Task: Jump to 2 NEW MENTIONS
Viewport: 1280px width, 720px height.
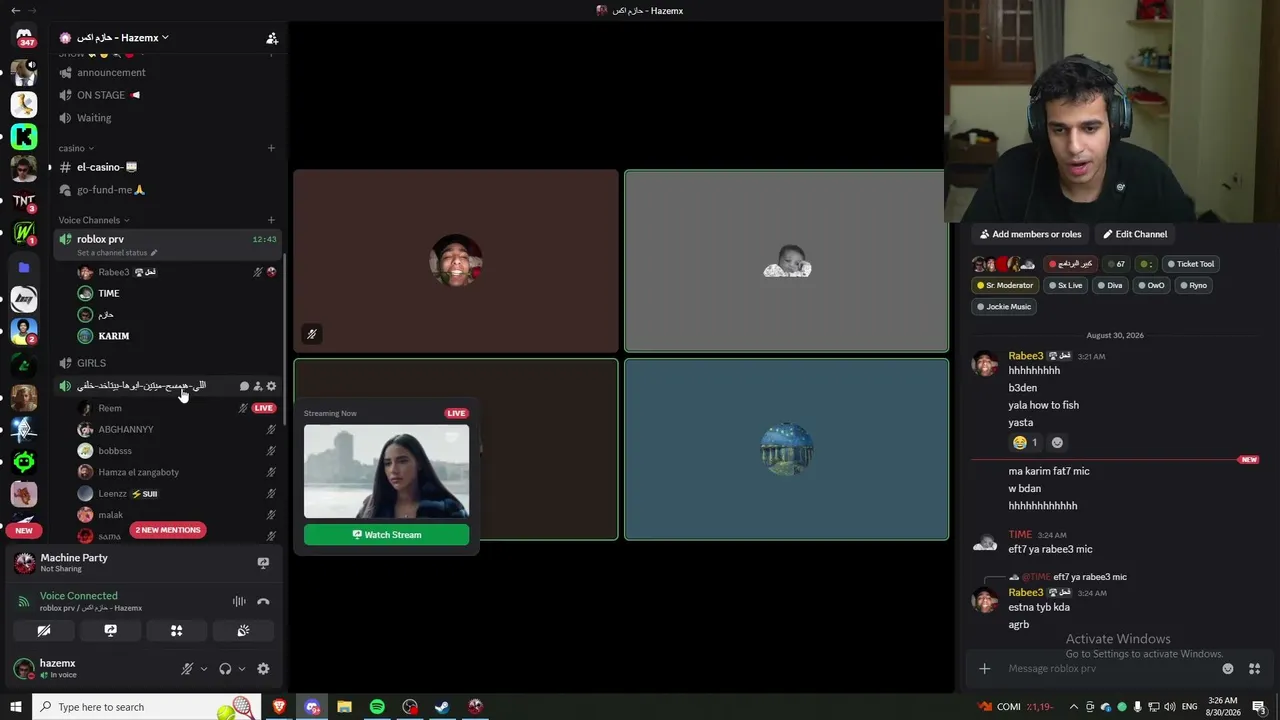Action: (168, 530)
